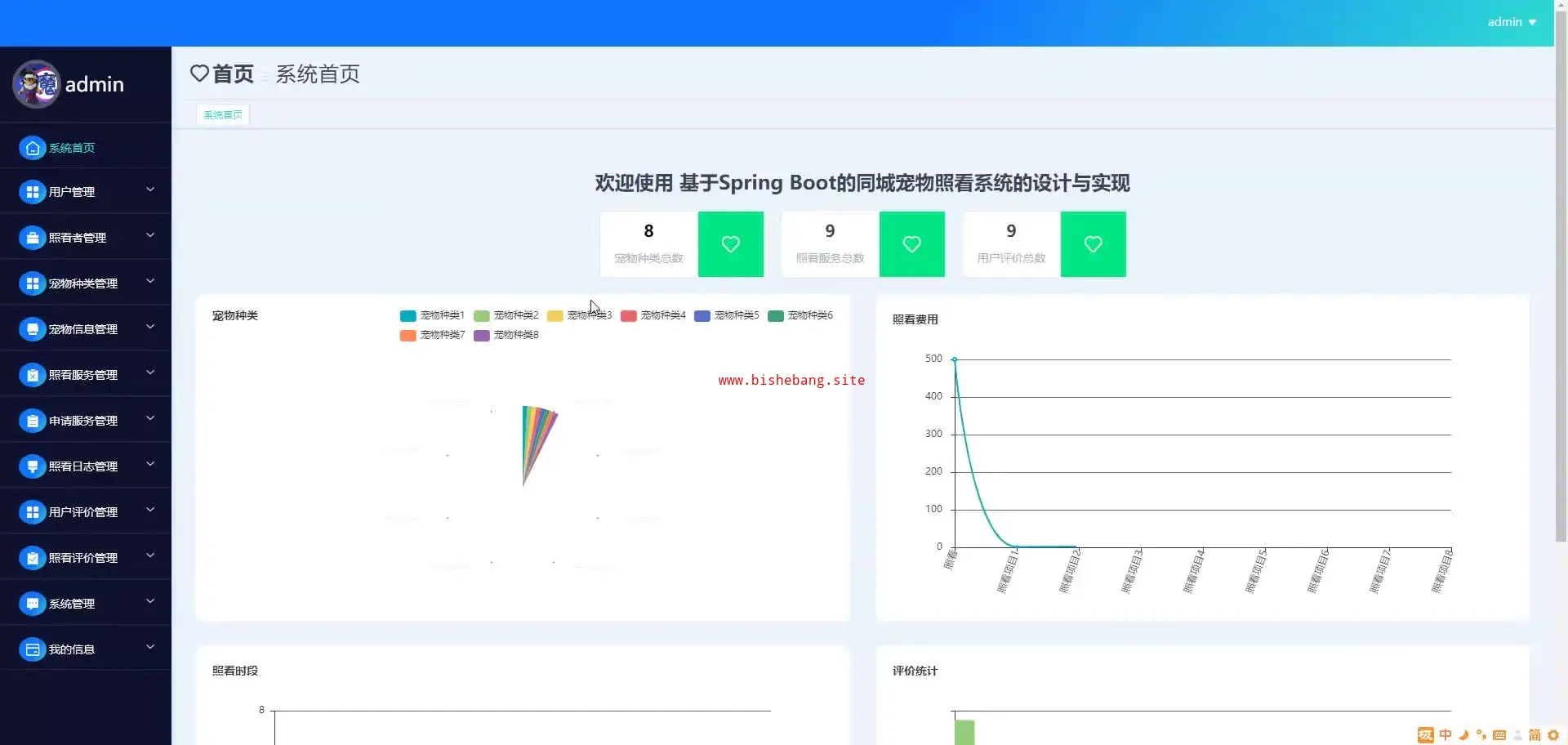
Task: Toggle 宠物种类5 series in the legend
Action: (727, 315)
